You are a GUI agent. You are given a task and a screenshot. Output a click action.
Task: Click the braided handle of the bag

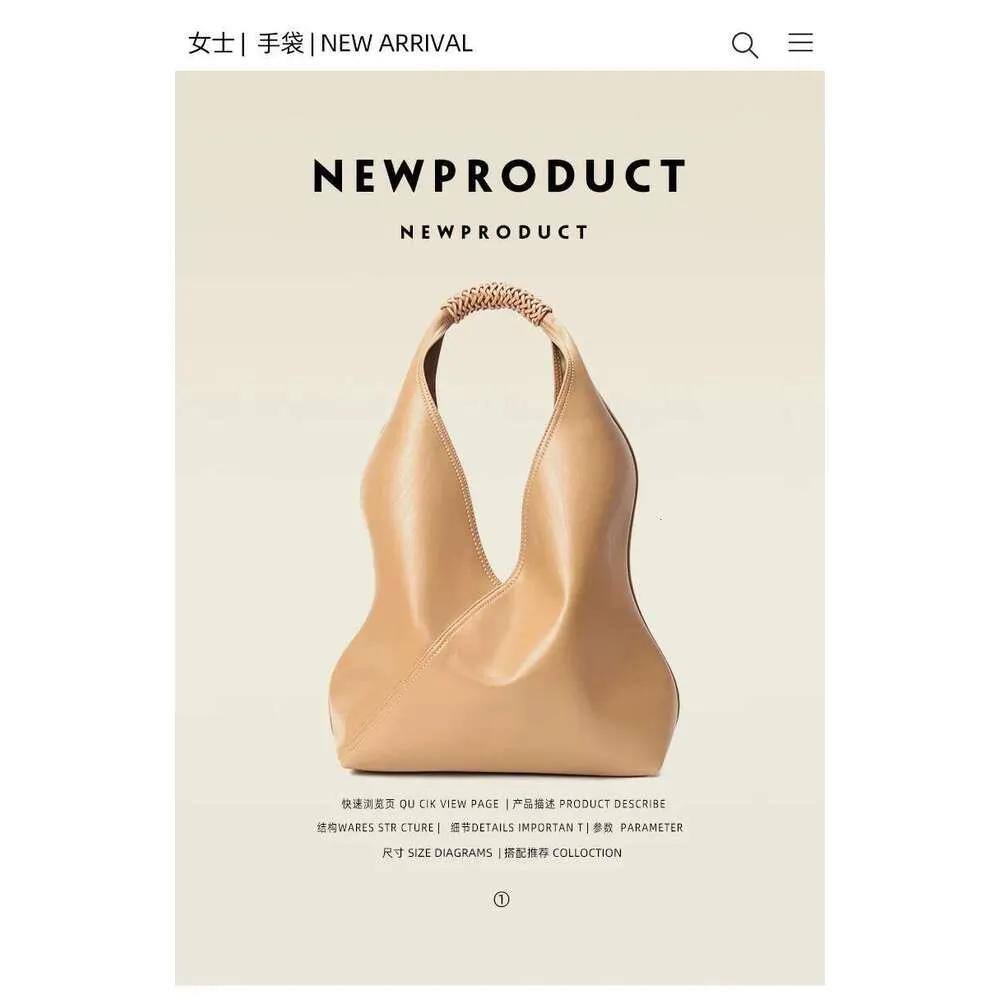pyautogui.click(x=497, y=303)
